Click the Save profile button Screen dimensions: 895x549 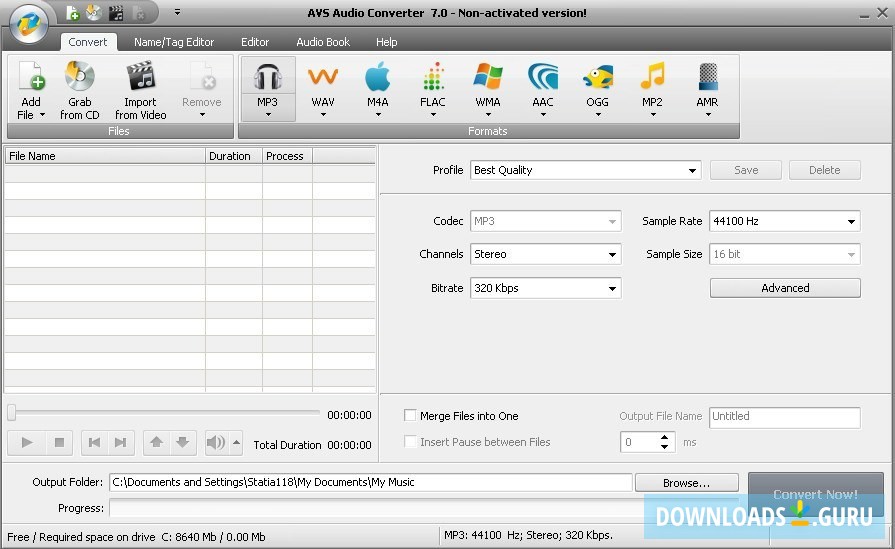click(745, 170)
